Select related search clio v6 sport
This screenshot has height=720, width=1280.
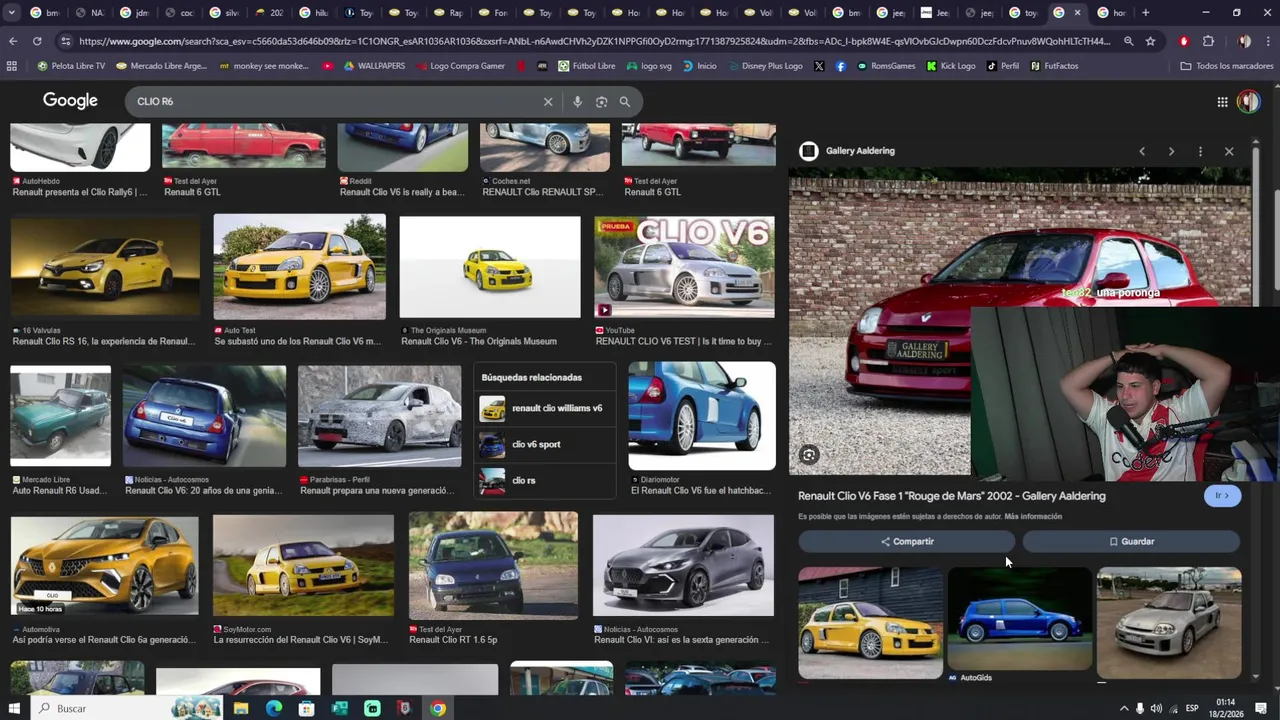(x=545, y=444)
